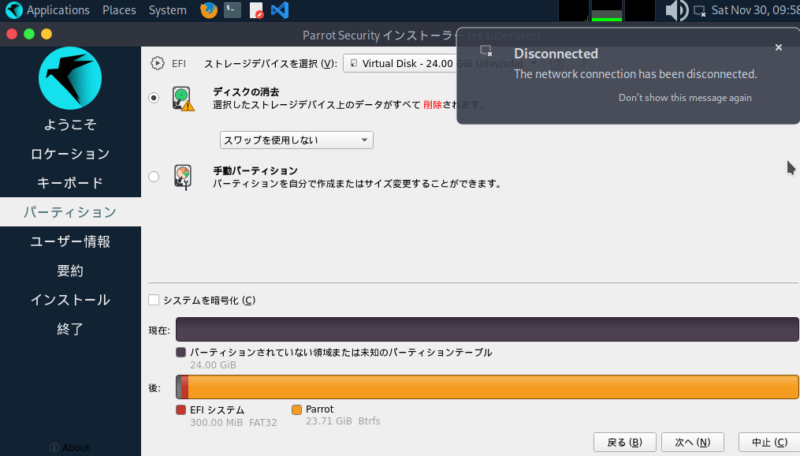800x456 pixels.
Task: Open the System menu
Action: 167,11
